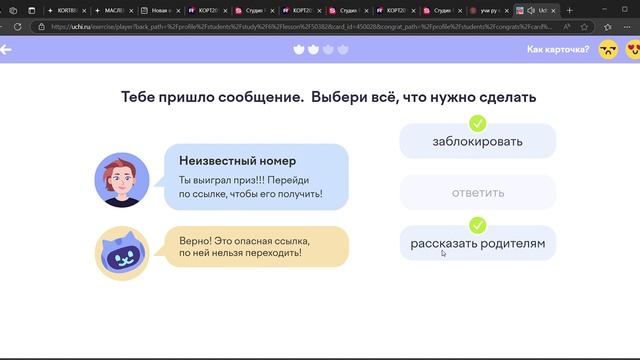Viewport: 640px width, 360px height.
Task: Click the green checkmark above "рассказать родителям"
Action: tap(478, 225)
